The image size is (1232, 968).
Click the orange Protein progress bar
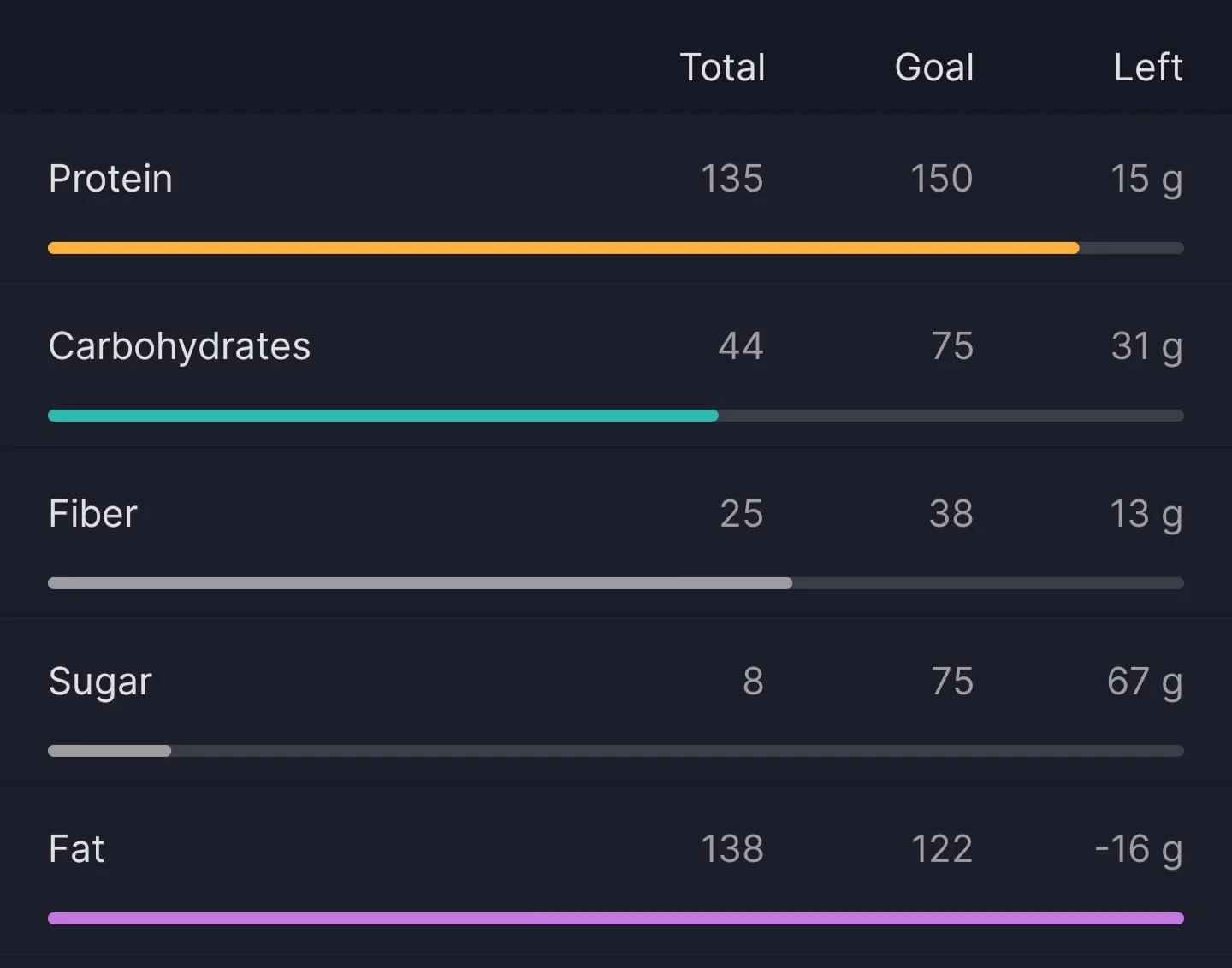coord(616,248)
